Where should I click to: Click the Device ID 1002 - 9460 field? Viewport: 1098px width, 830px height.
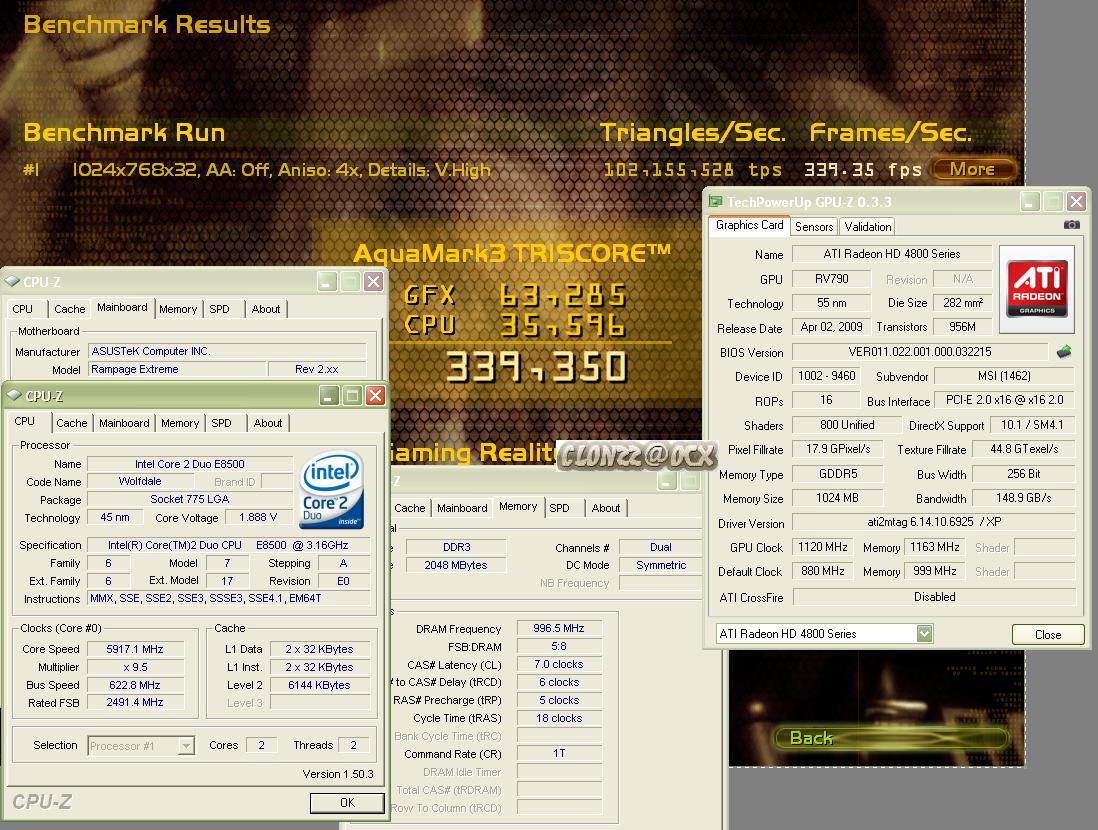826,376
